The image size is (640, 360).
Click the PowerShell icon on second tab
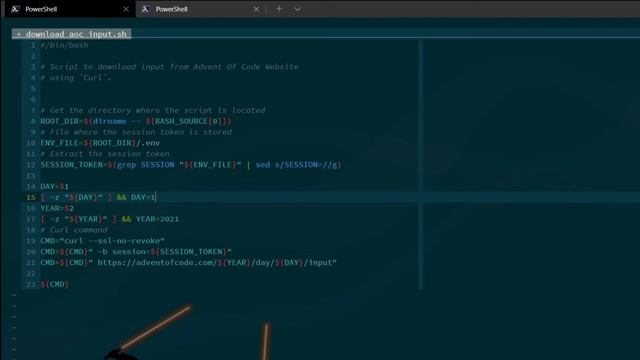pyautogui.click(x=145, y=9)
